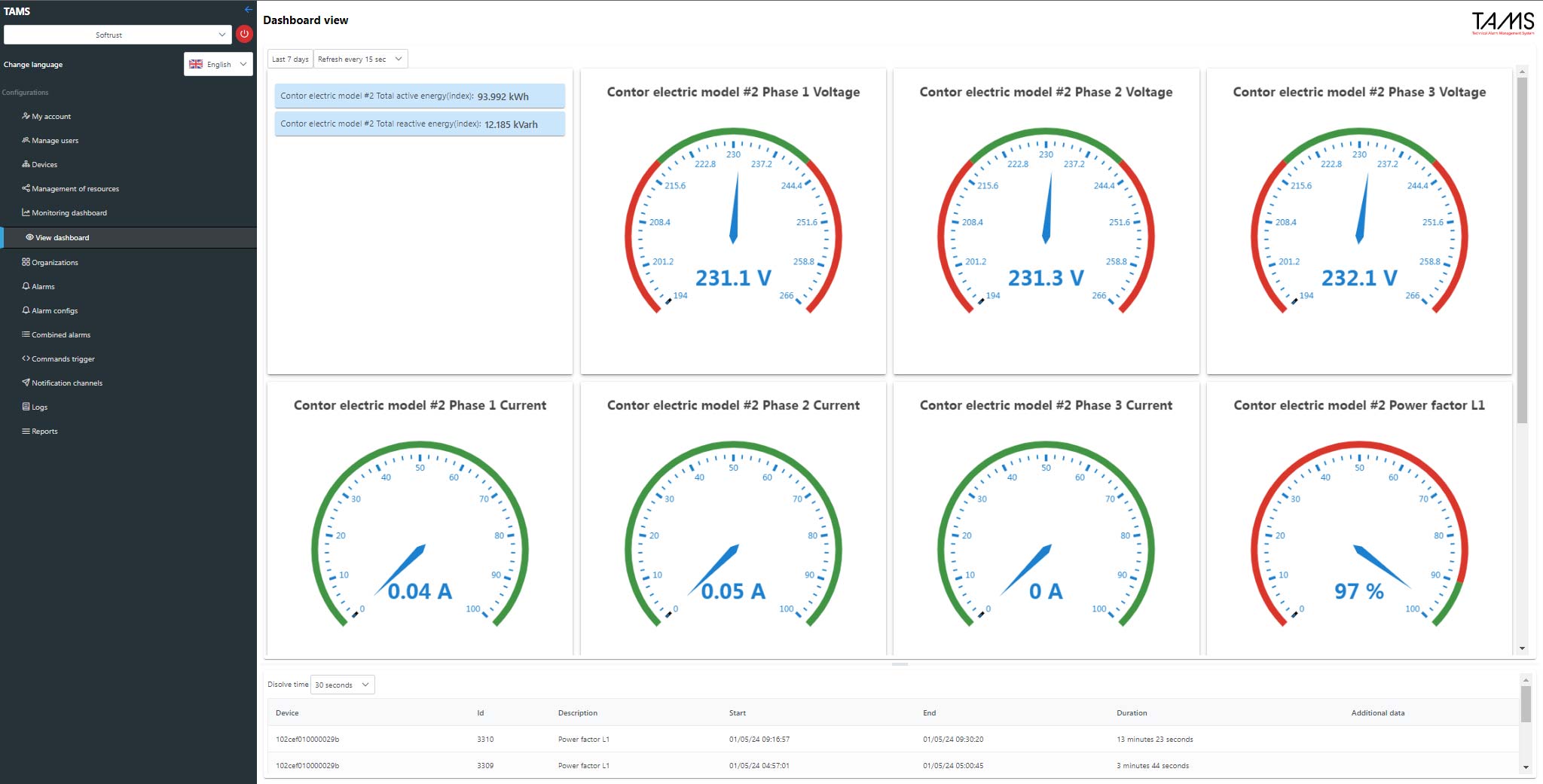
Task: Click the Phase 2 Voltage gauge
Action: (1046, 221)
